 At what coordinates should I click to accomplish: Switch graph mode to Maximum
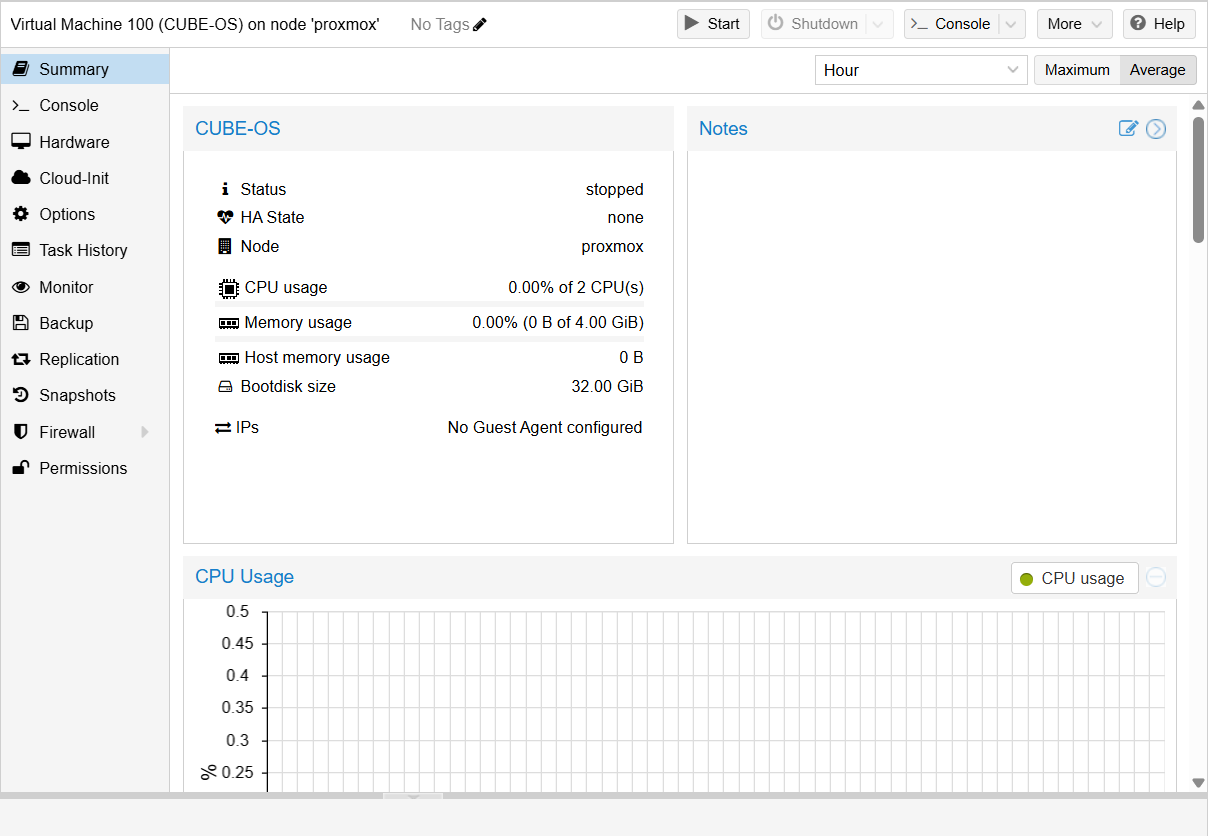pyautogui.click(x=1077, y=70)
